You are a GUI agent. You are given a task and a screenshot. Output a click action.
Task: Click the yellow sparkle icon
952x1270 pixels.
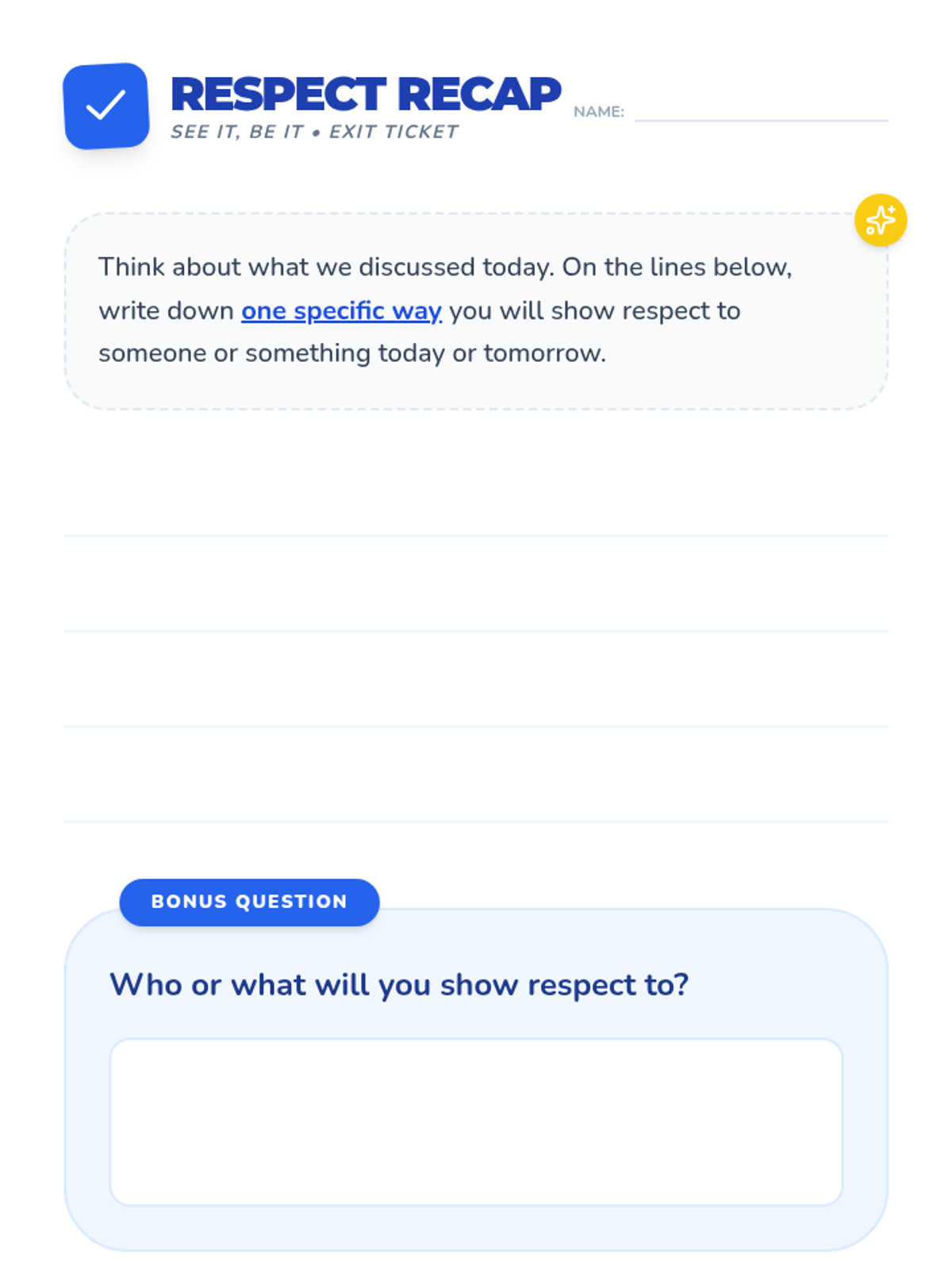click(881, 220)
